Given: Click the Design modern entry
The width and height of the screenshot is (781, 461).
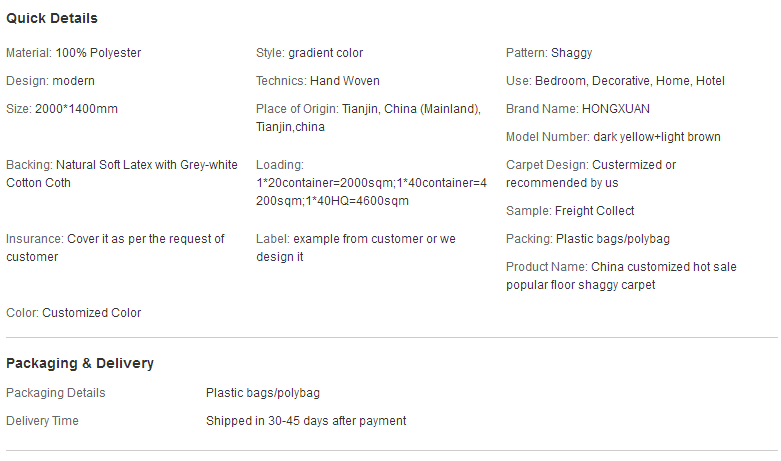Looking at the screenshot, I should (x=50, y=81).
